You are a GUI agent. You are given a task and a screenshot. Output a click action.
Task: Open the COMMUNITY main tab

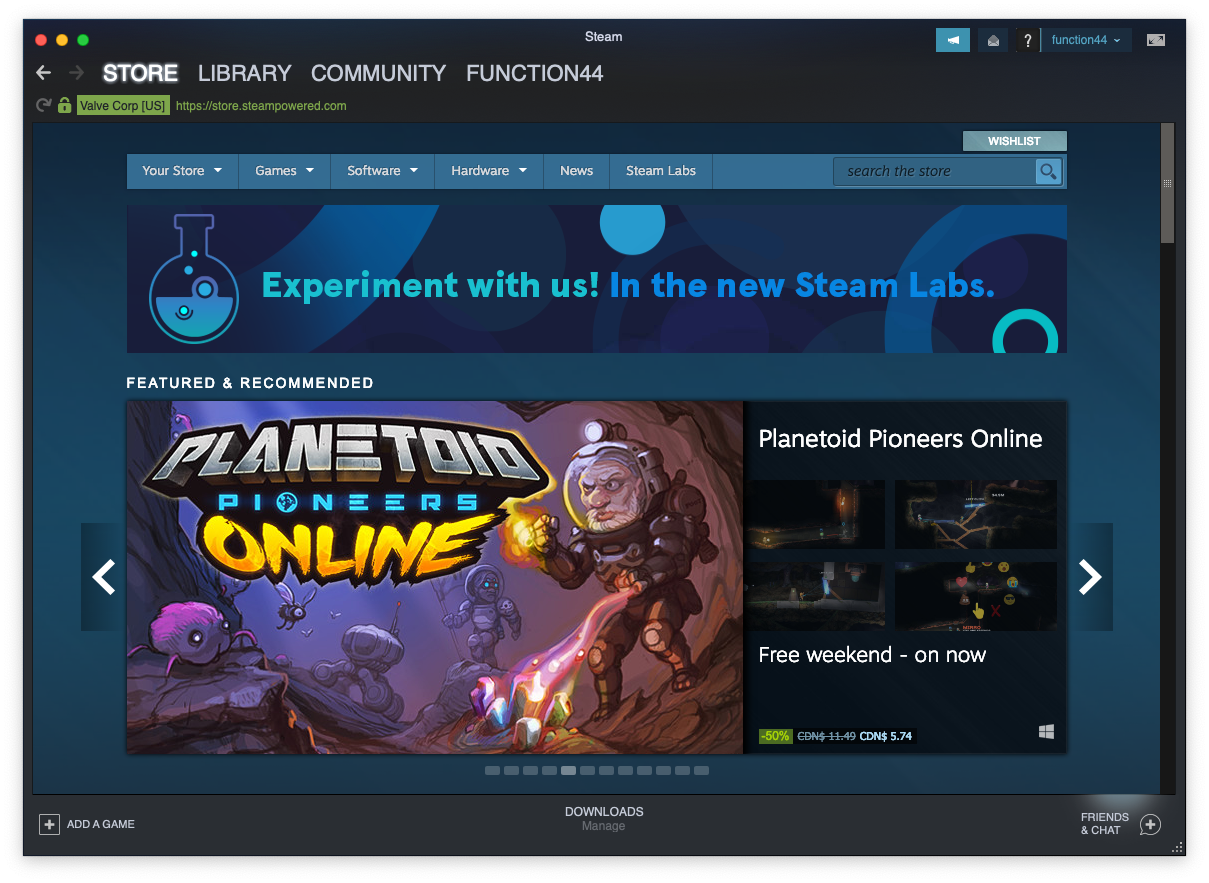[x=378, y=73]
